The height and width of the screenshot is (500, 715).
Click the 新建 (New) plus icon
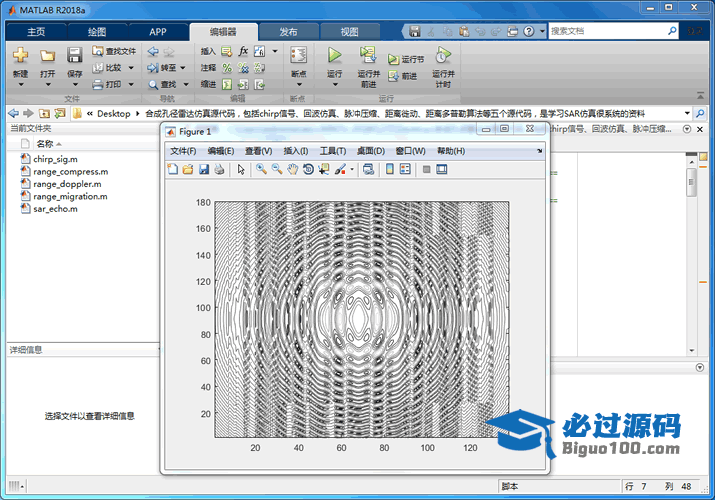[21, 55]
